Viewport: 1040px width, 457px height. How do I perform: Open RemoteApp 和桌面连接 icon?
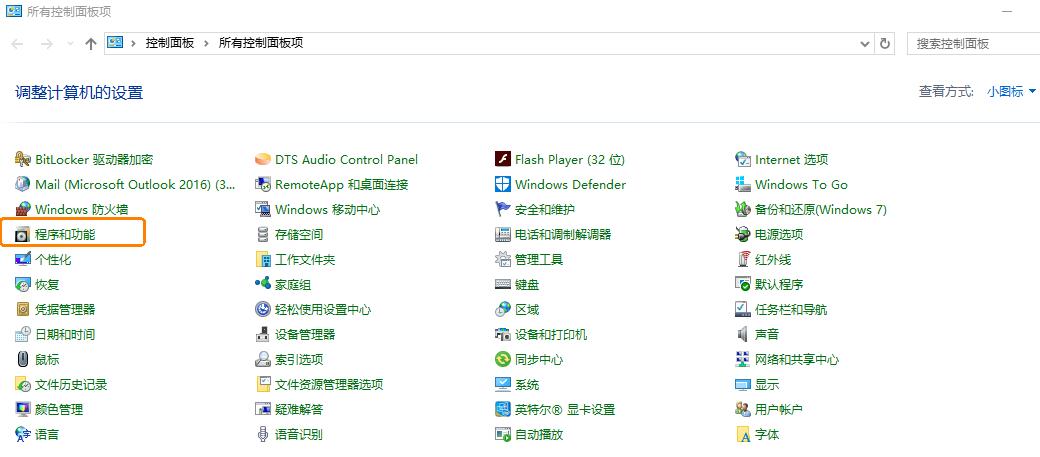(263, 184)
